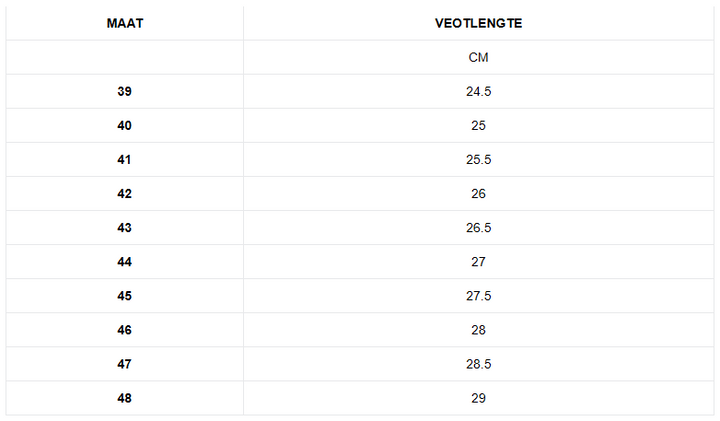This screenshot has width=720, height=421.
Task: Click the 26.5 foot length cell
Action: (x=478, y=227)
